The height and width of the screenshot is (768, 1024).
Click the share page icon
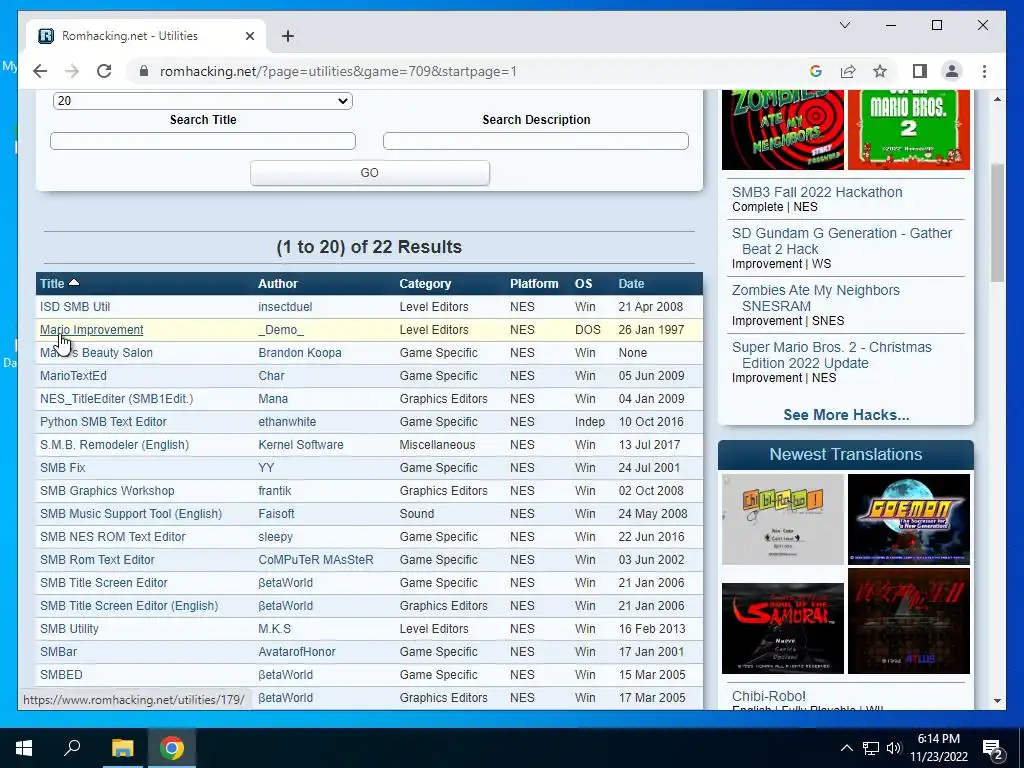coord(848,71)
